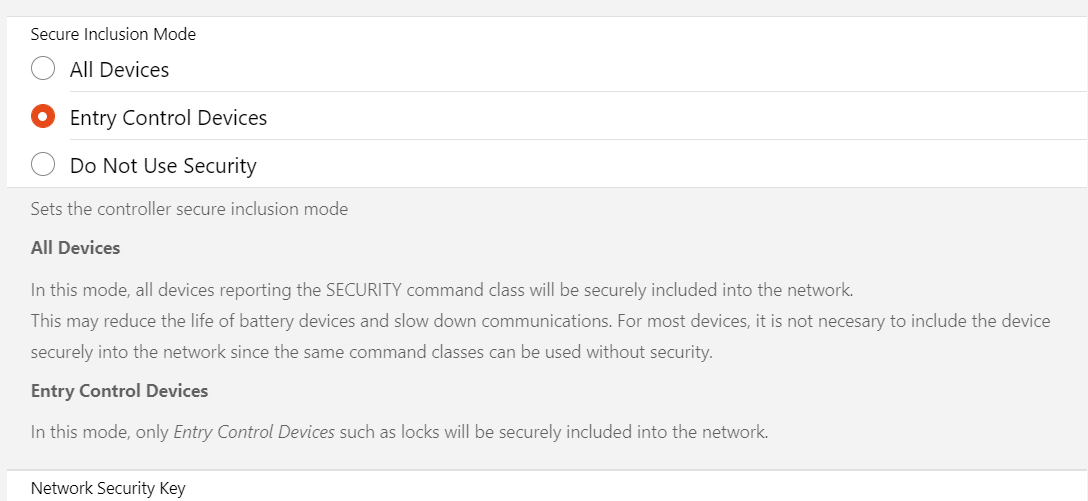Click the "Do Not Use Security" option label
Viewport: 1088px width, 501px height.
pos(163,166)
